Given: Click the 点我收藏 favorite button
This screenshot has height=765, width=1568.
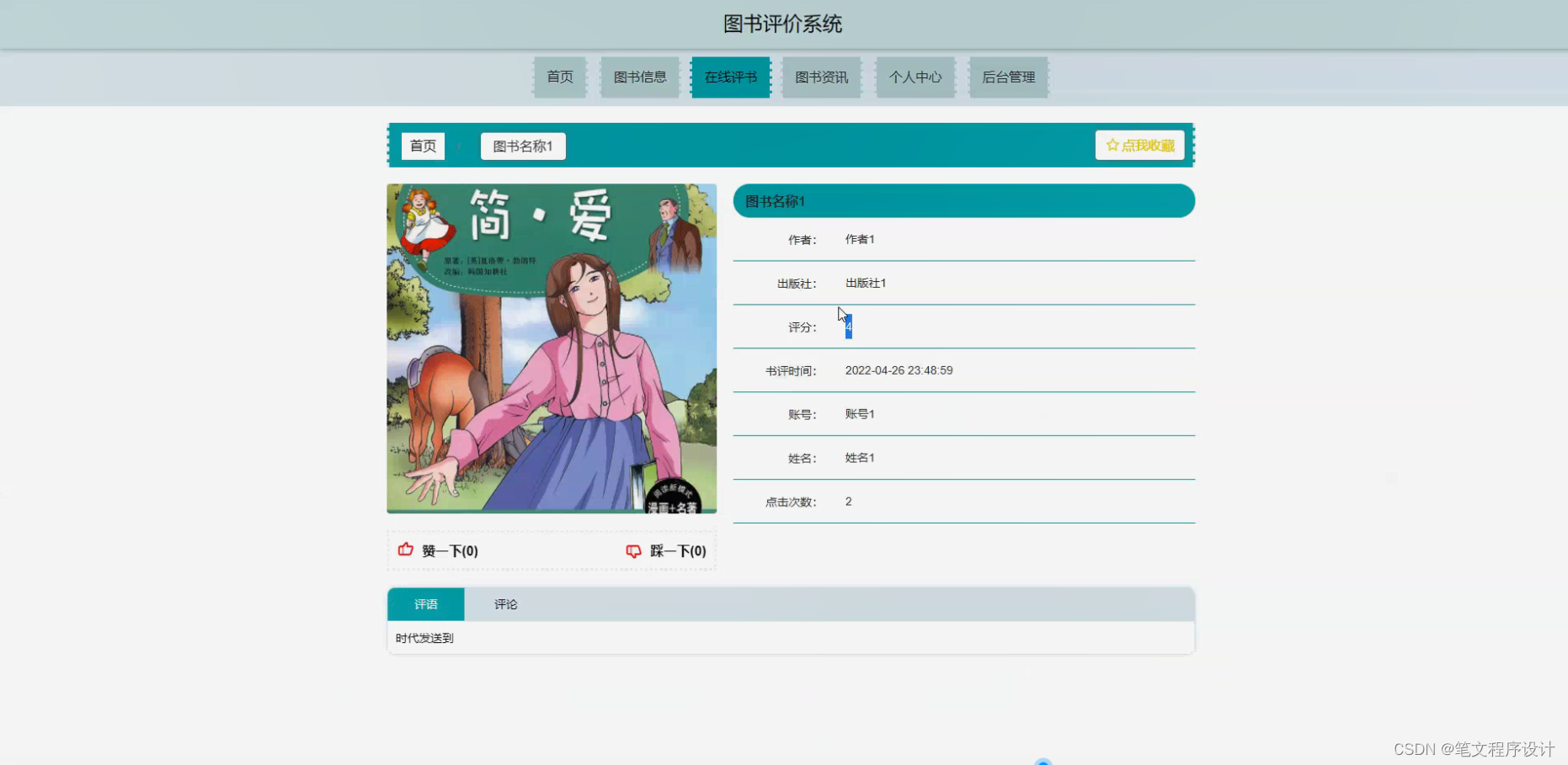Looking at the screenshot, I should (x=1140, y=145).
